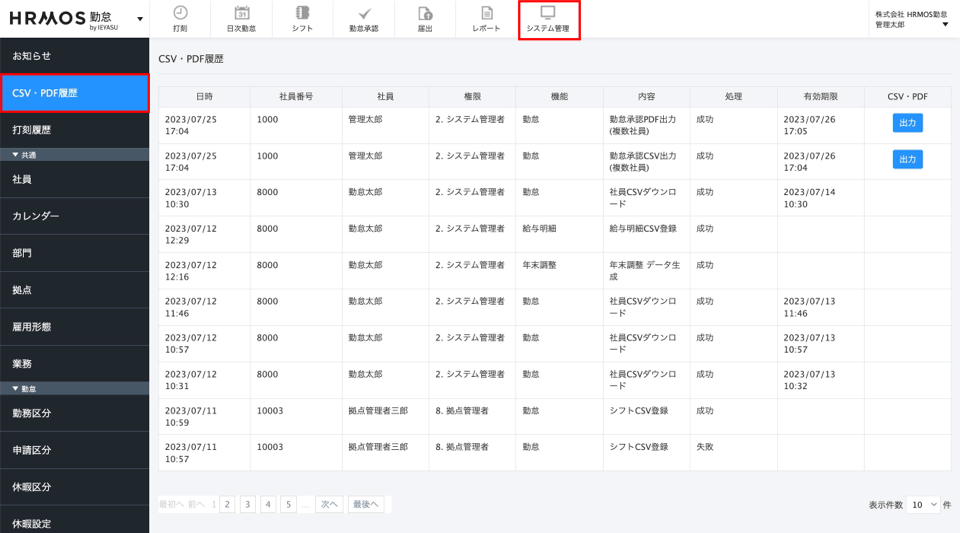The width and height of the screenshot is (960, 533).
Task: Click the 社員番号 column header
Action: click(x=296, y=97)
